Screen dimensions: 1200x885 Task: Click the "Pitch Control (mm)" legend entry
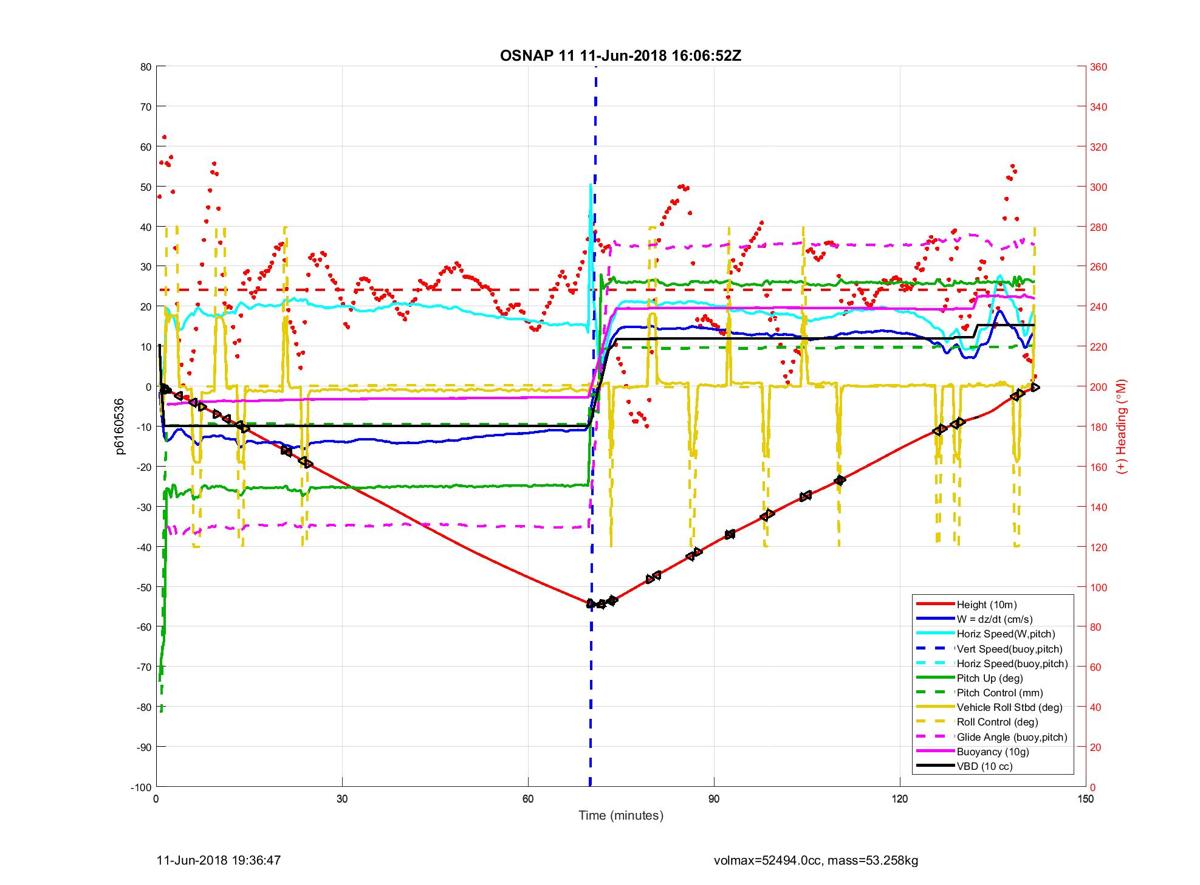coord(999,692)
